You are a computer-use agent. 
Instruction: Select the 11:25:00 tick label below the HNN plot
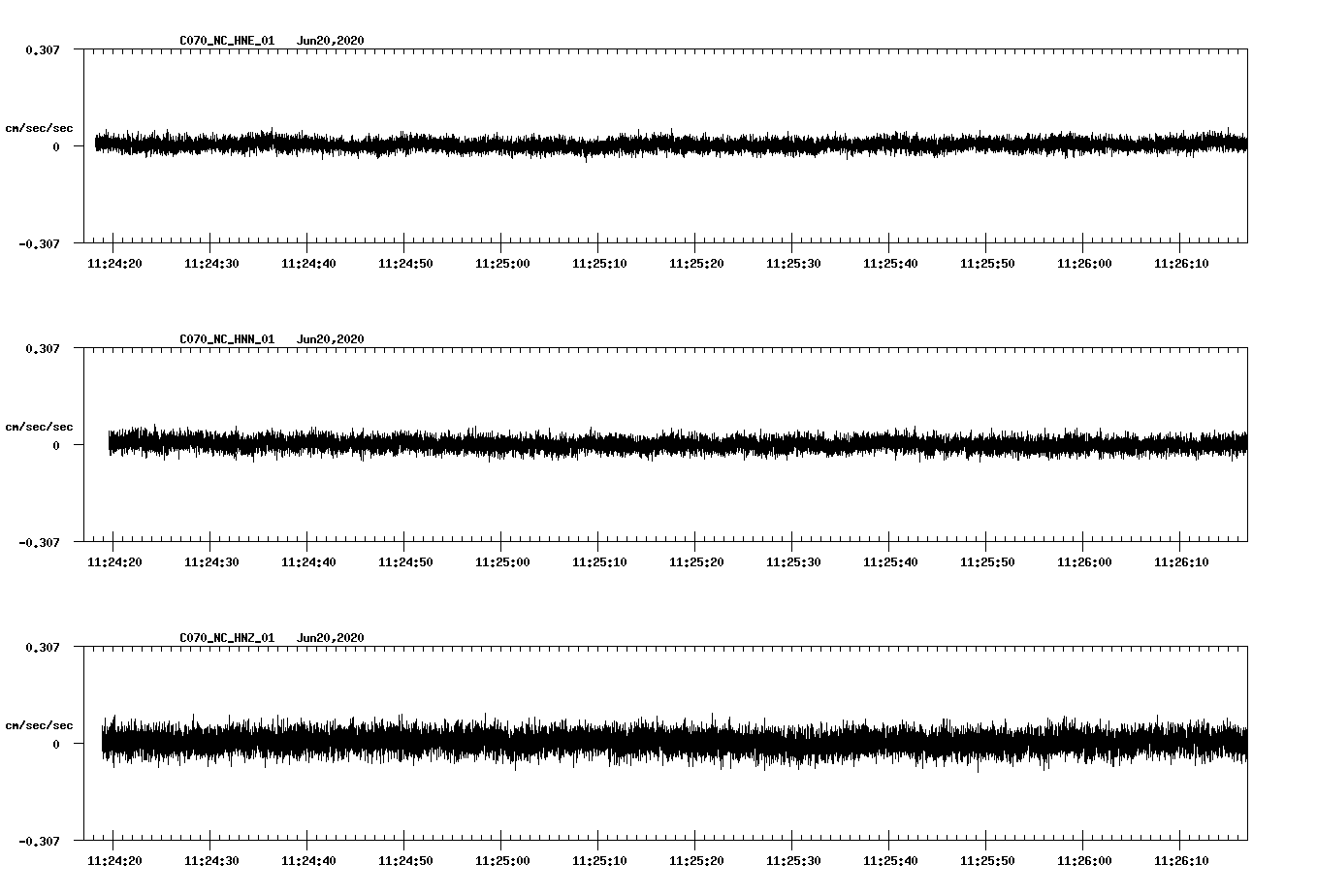click(x=502, y=562)
